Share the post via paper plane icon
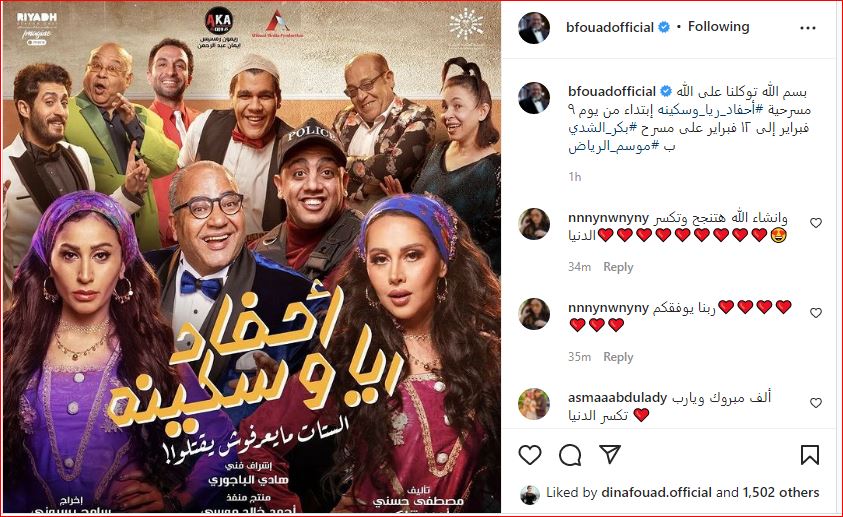The image size is (843, 517). [x=610, y=454]
